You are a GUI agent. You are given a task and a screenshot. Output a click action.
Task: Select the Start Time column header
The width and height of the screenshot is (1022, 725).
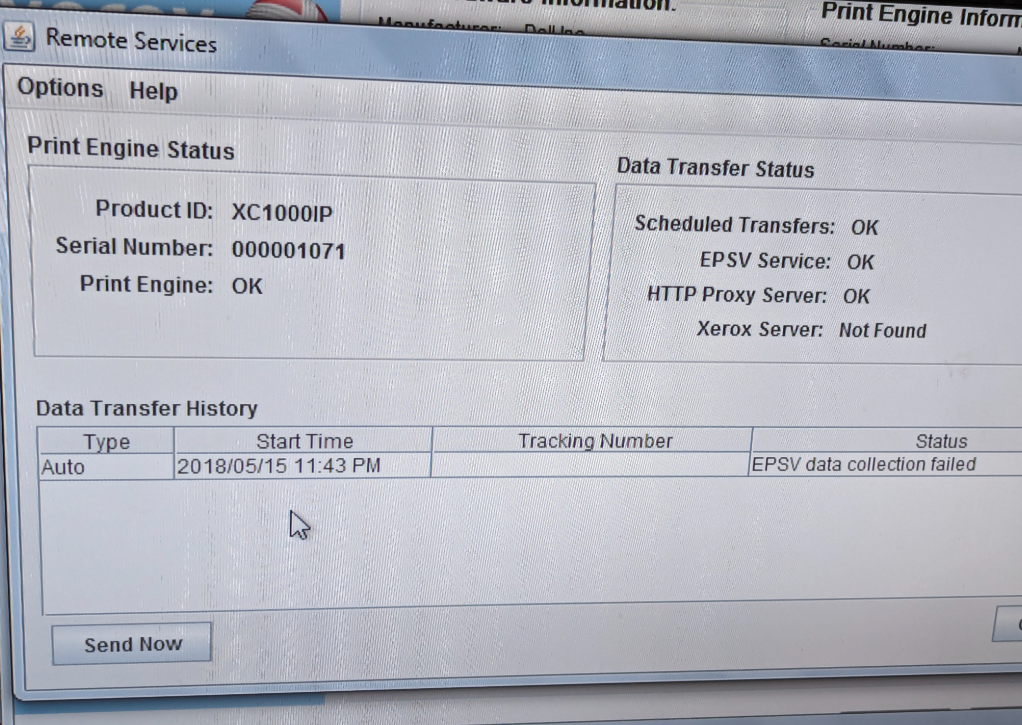304,441
